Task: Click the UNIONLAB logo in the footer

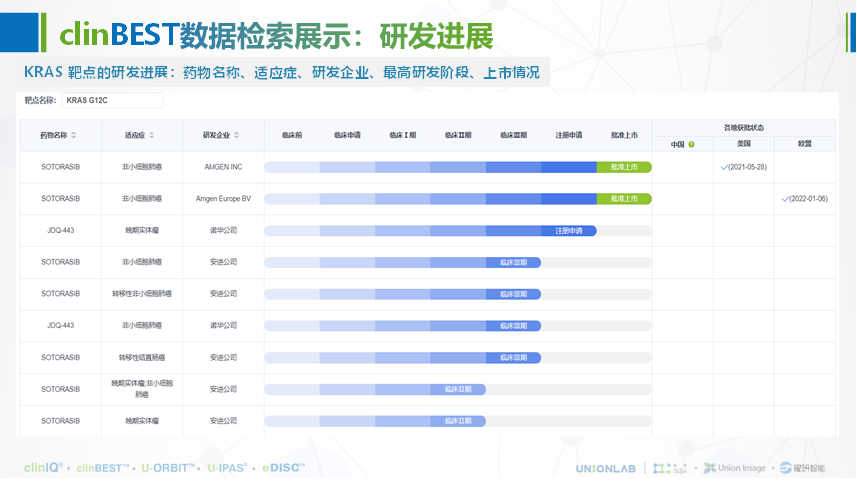Action: (606, 469)
